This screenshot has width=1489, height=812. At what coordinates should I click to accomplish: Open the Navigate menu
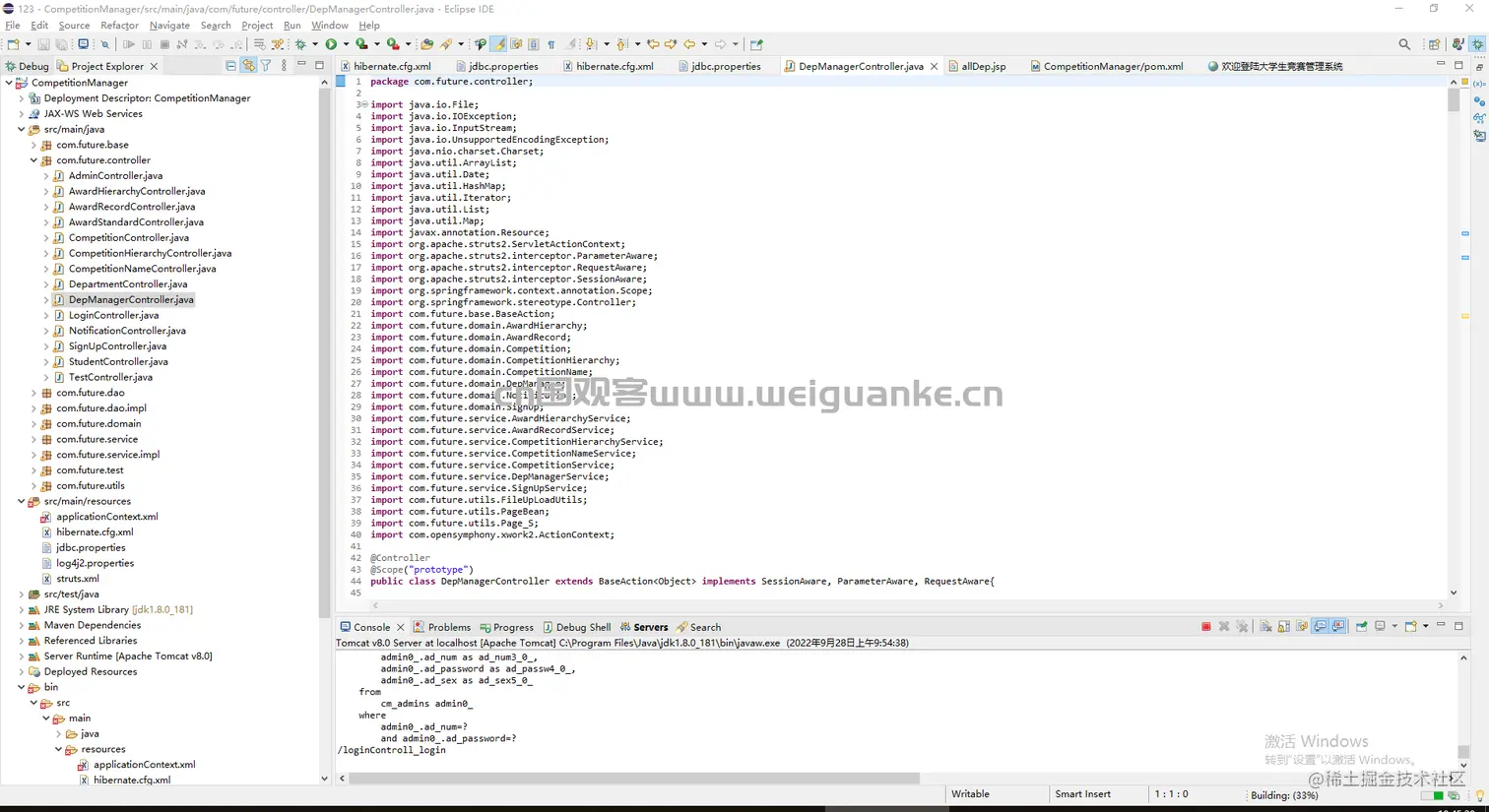(169, 26)
